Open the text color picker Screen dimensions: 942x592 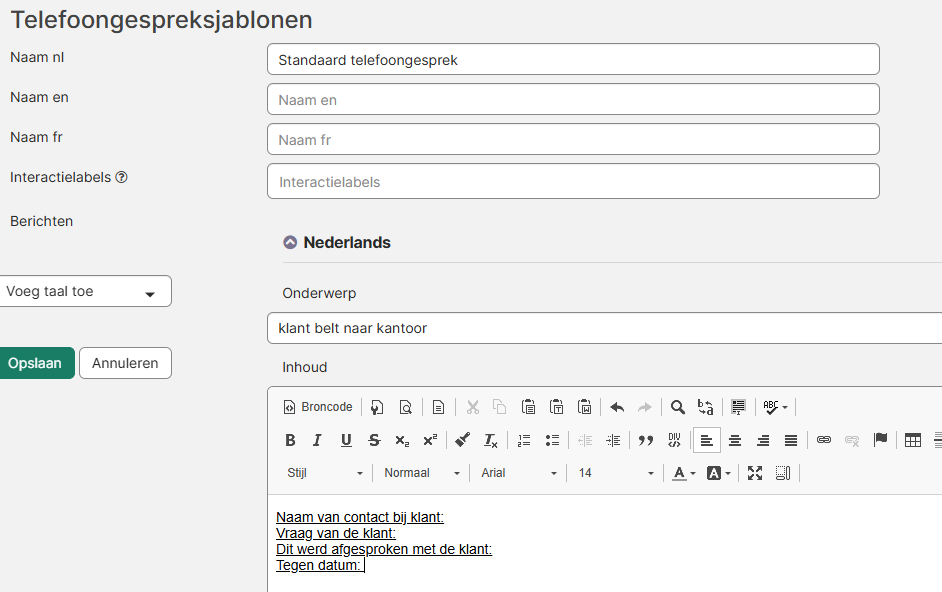pyautogui.click(x=684, y=473)
